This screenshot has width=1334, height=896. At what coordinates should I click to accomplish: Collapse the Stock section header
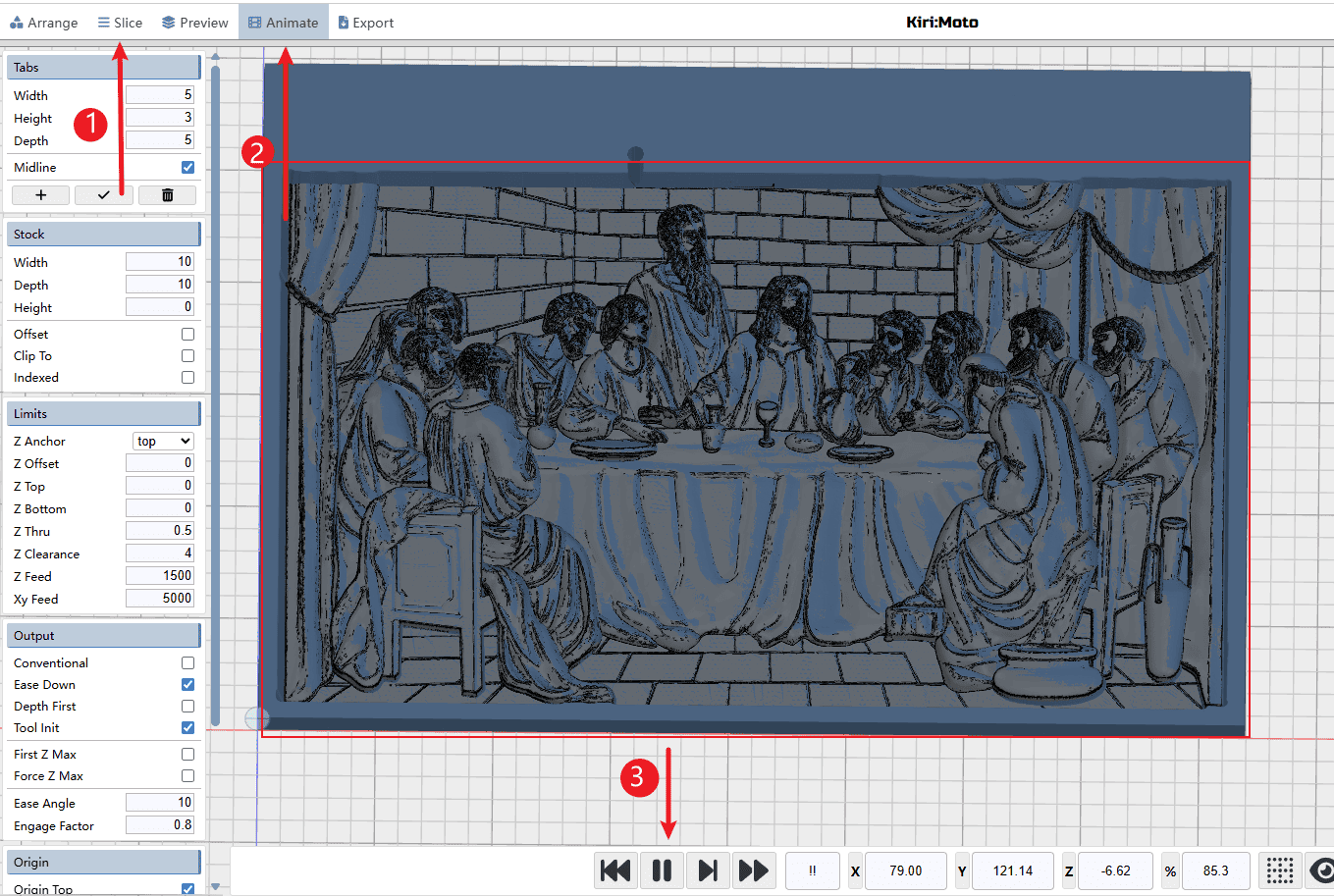point(103,235)
